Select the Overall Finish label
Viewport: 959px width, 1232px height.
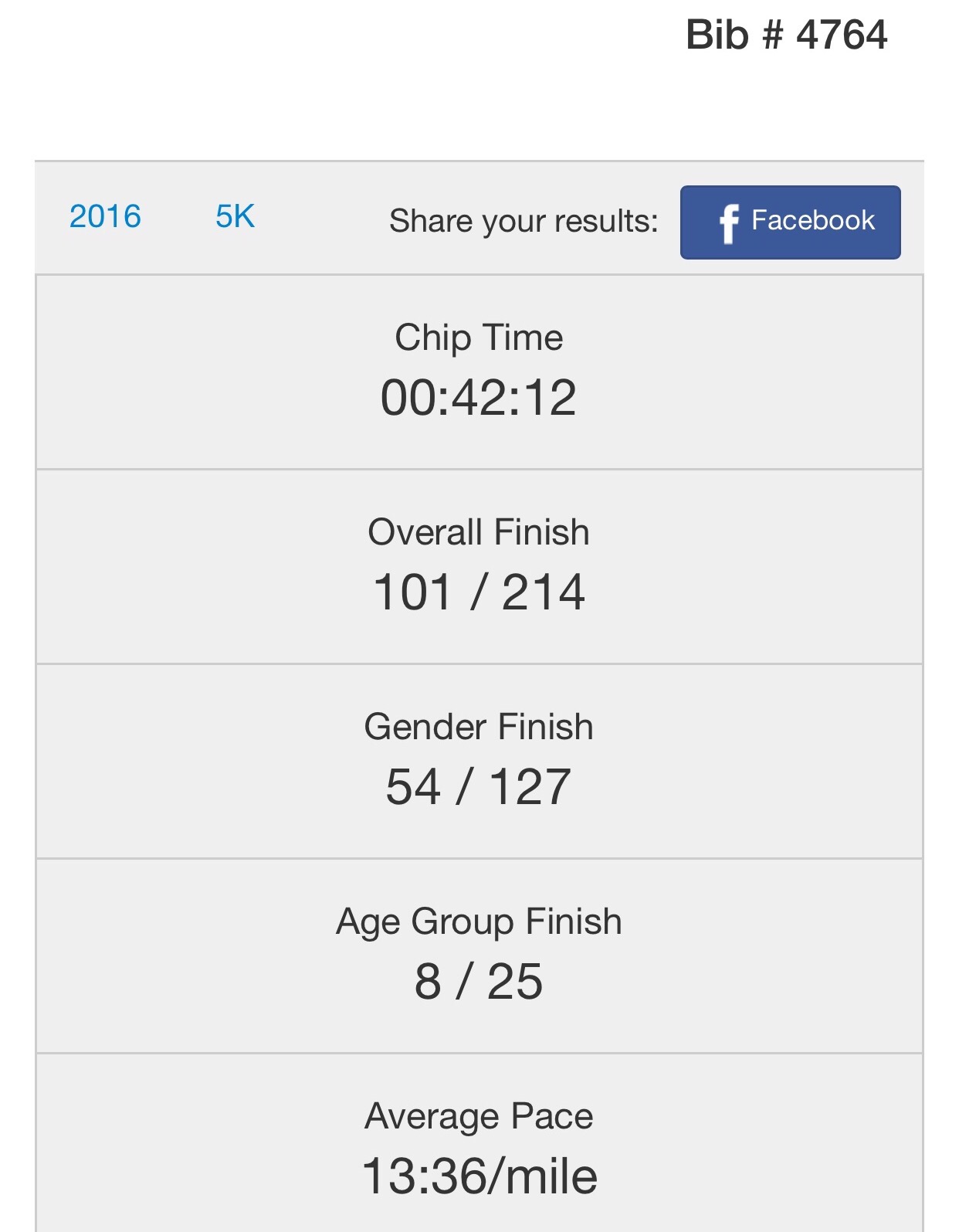coord(479,532)
